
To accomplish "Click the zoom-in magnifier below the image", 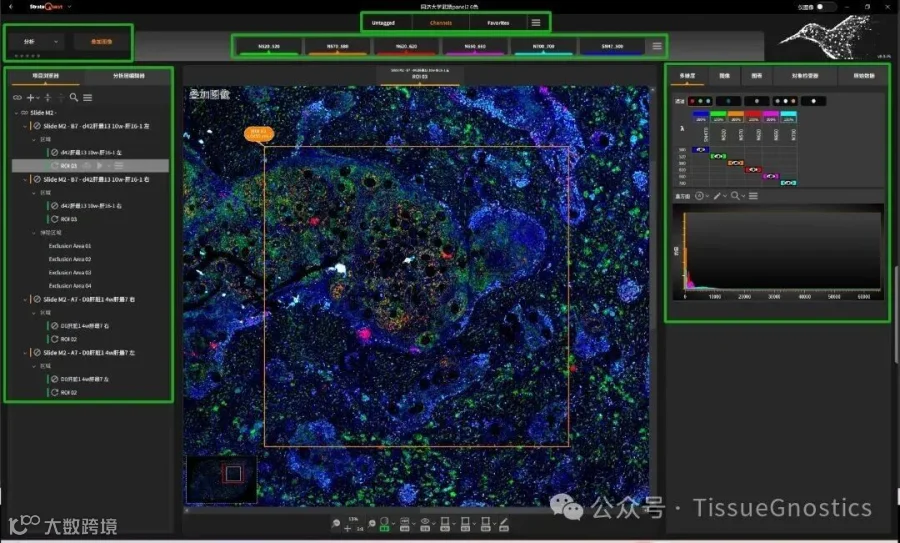I will coord(371,523).
